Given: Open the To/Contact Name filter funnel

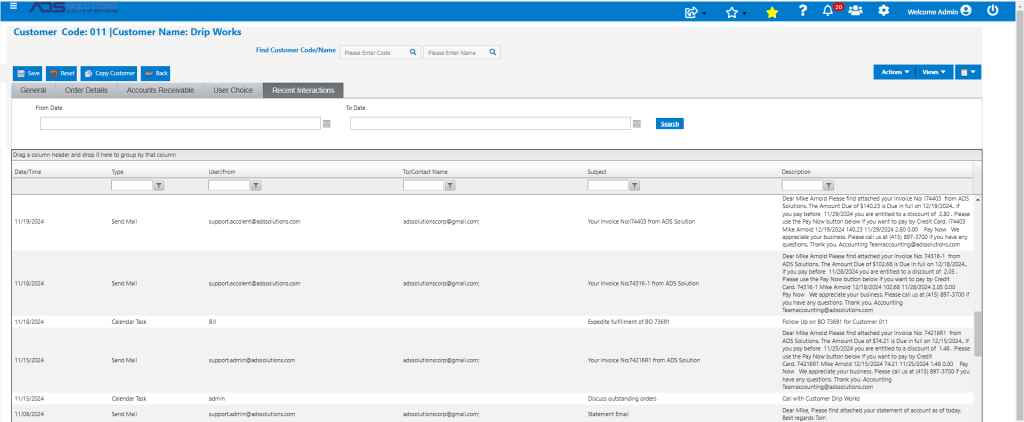Looking at the screenshot, I should 450,186.
